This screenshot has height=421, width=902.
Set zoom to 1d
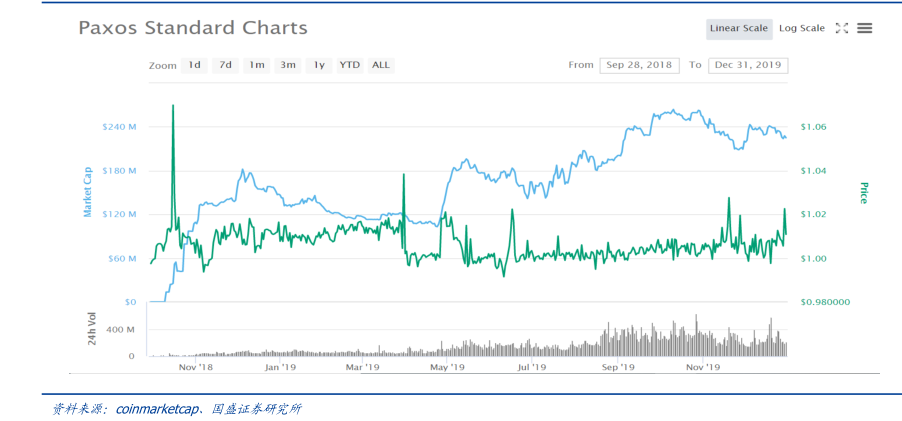pyautogui.click(x=194, y=65)
